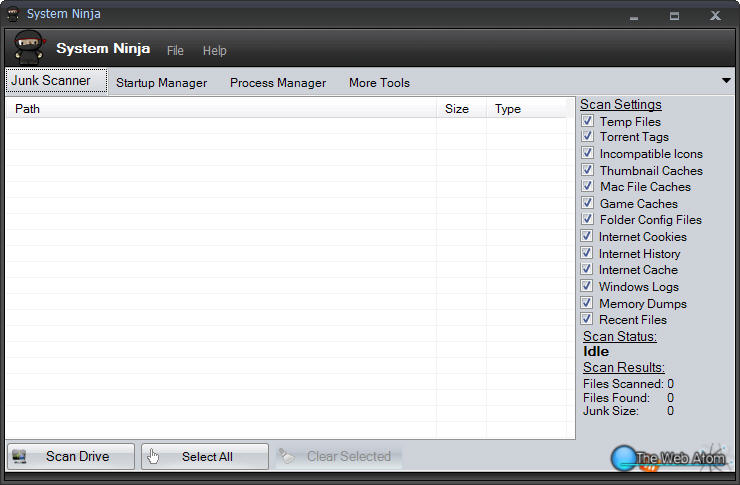Toggle the Torrent Tags checkbox

point(587,136)
